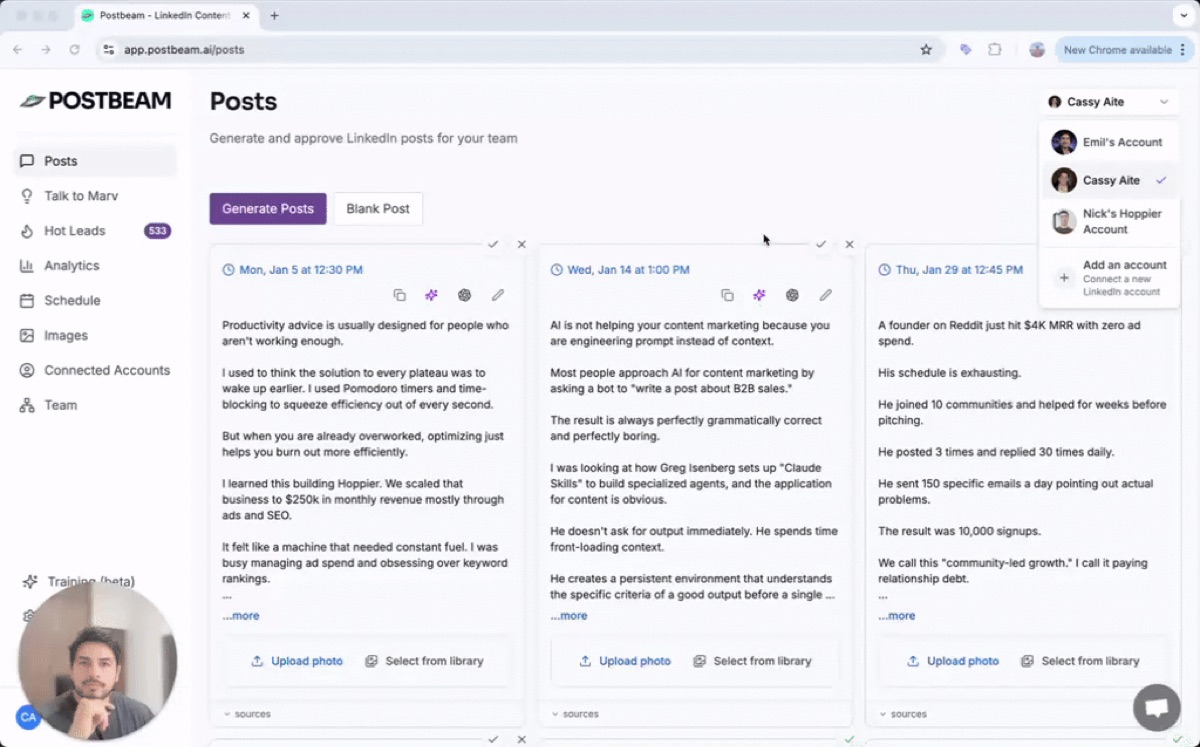The width and height of the screenshot is (1200, 747).
Task: Dismiss the Wed, Jan 14 post with X
Action: click(x=849, y=244)
